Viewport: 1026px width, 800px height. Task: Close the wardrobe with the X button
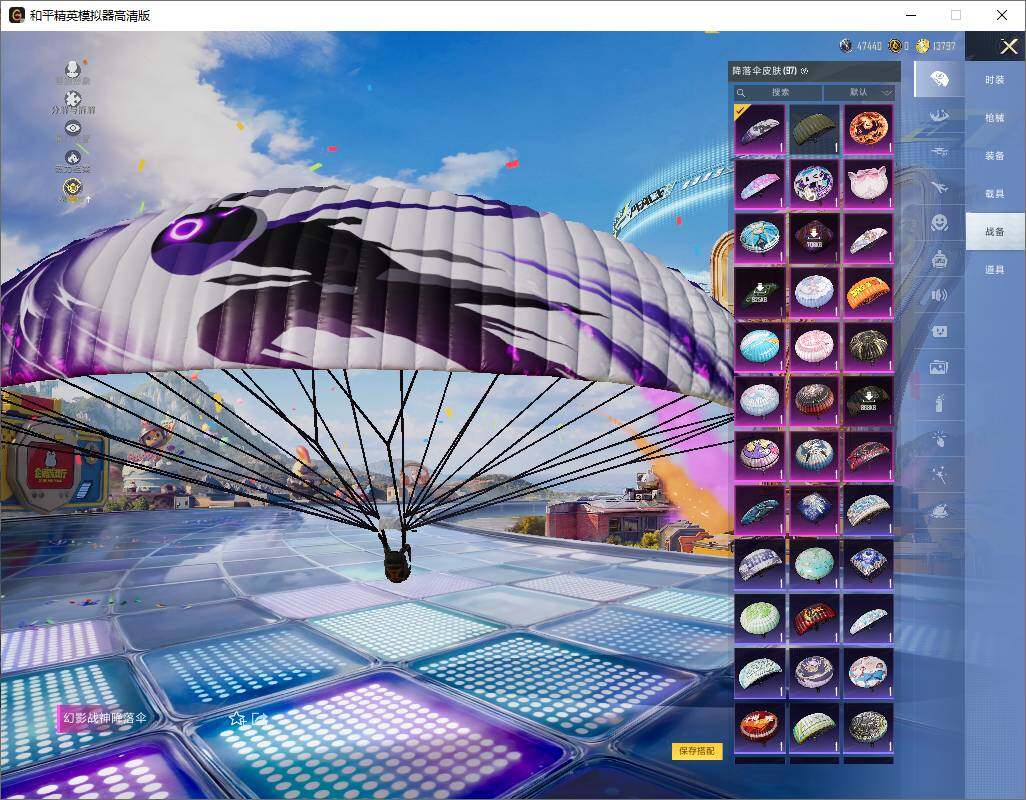click(x=1008, y=46)
